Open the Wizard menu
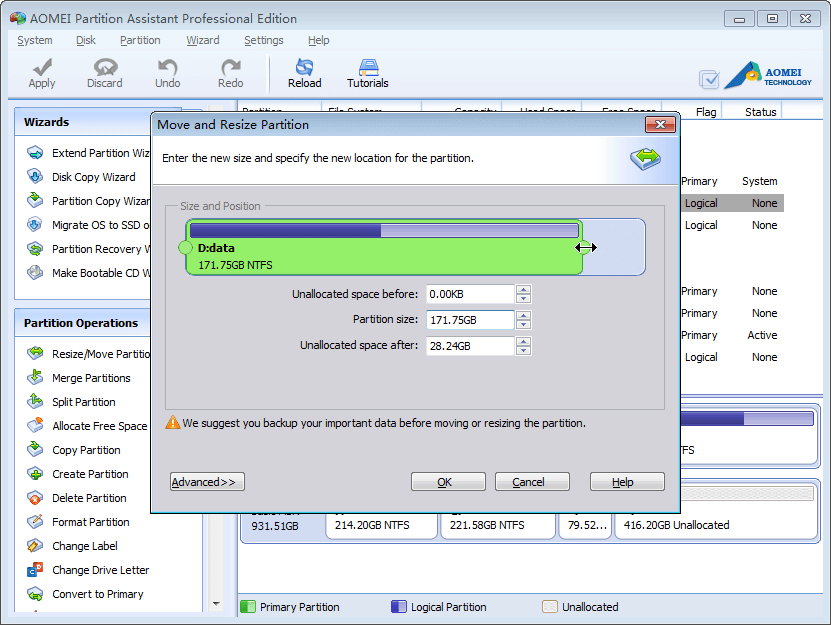The width and height of the screenshot is (831, 625). coord(203,40)
